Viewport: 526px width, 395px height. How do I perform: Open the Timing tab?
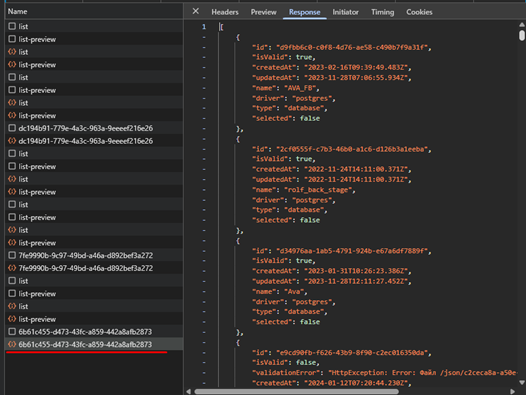382,12
